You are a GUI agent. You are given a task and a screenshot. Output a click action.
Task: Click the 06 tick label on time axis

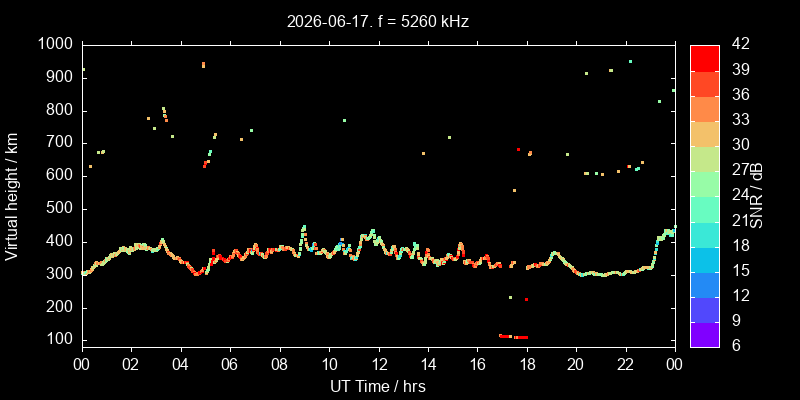230,363
